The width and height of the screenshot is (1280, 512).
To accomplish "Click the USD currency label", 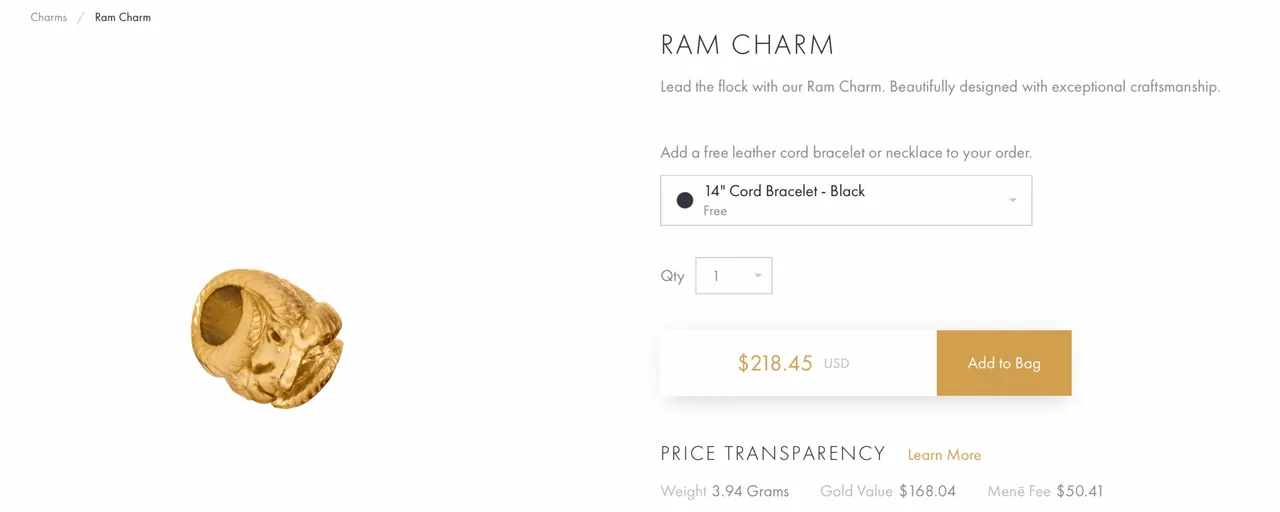I will coord(836,364).
